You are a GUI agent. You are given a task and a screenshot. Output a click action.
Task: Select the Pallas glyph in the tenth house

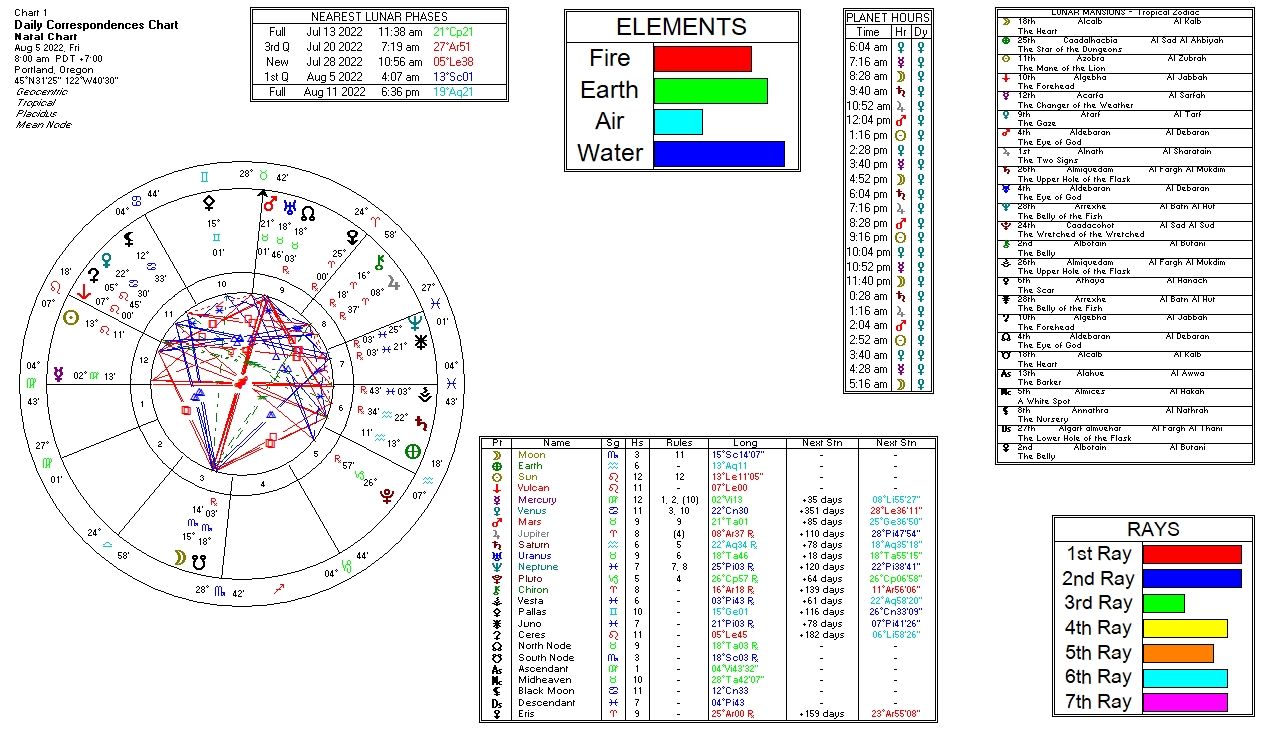(x=210, y=201)
